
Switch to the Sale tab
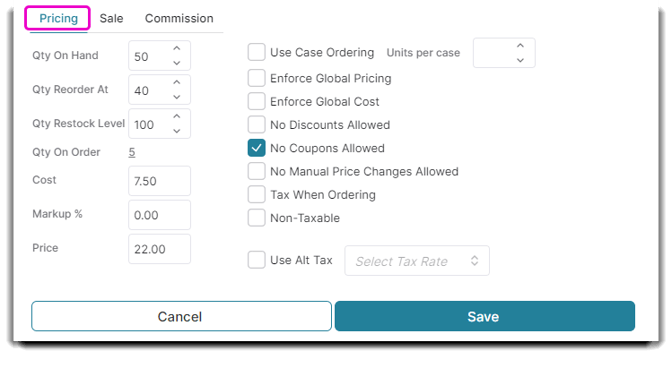(111, 18)
